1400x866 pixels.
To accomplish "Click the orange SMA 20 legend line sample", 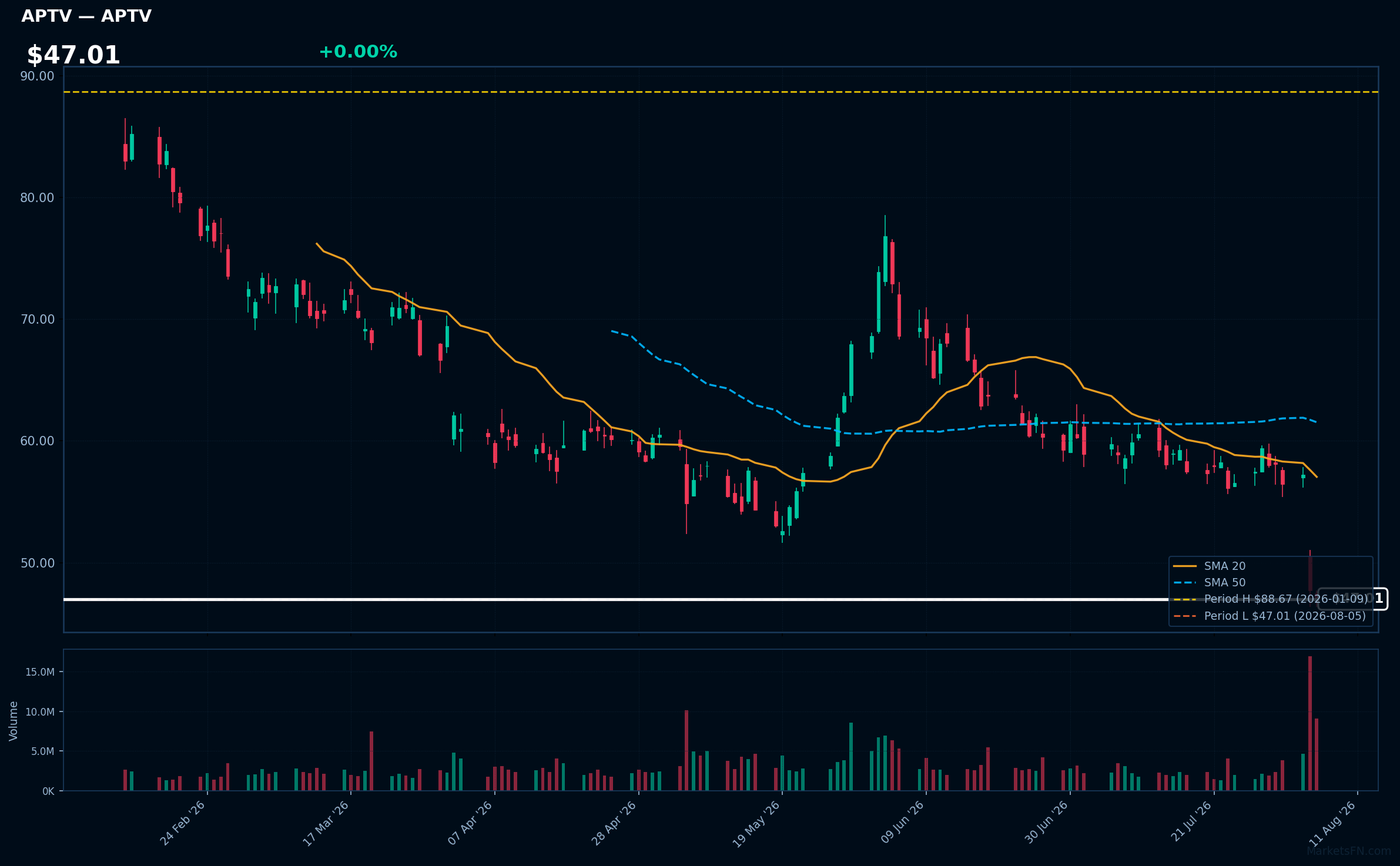I will (1185, 566).
